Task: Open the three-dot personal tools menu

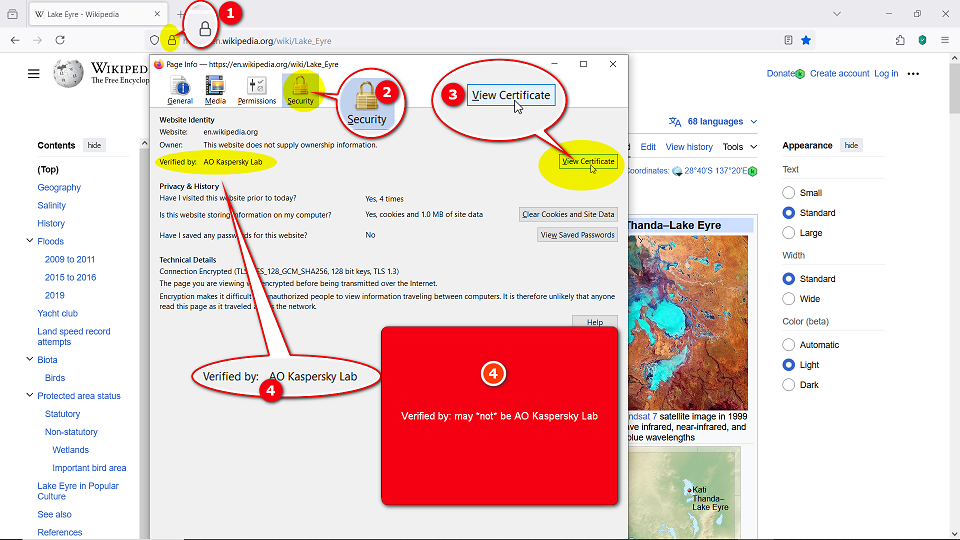Action: [x=913, y=73]
